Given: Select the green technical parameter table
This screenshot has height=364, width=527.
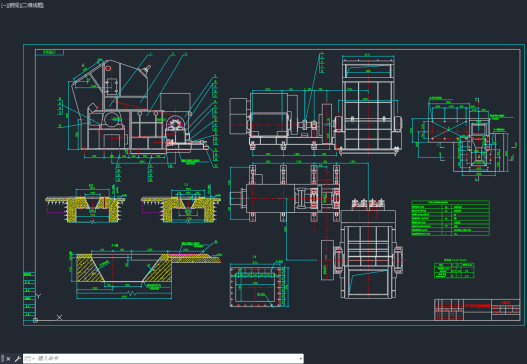Looking at the screenshot, I should (x=450, y=218).
